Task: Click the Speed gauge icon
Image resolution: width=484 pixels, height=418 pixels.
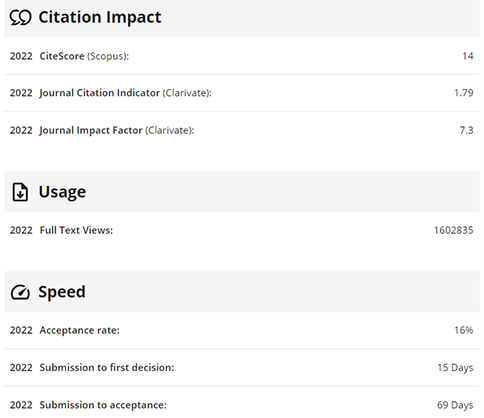Action: coord(20,292)
